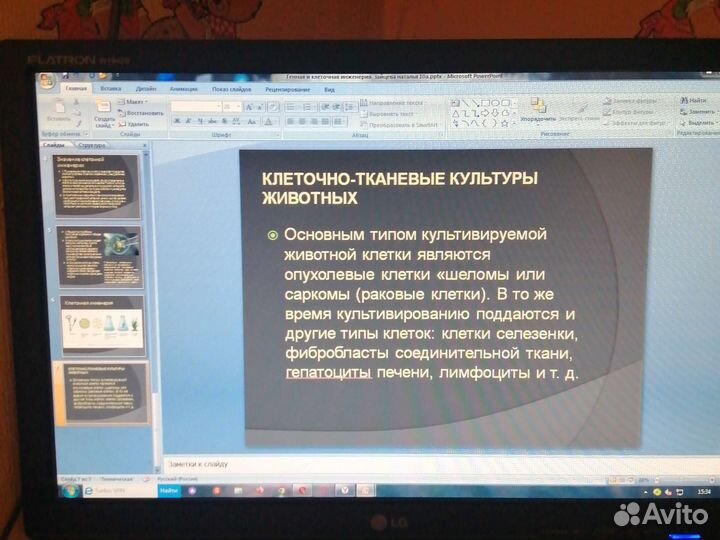The image size is (720, 540).
Task: Open the font name combo box
Action: (x=196, y=107)
